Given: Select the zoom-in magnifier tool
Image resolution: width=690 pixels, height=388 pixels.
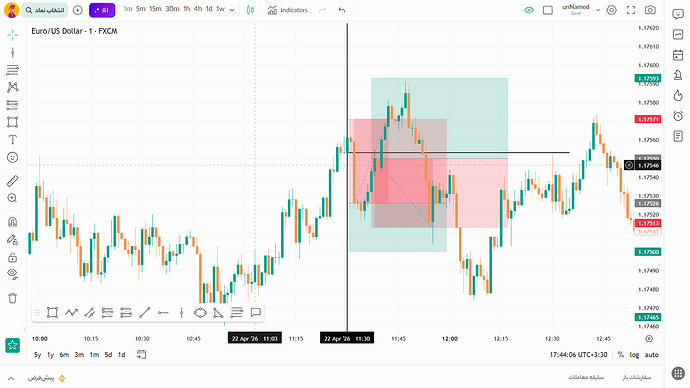Looking at the screenshot, I should tap(12, 198).
